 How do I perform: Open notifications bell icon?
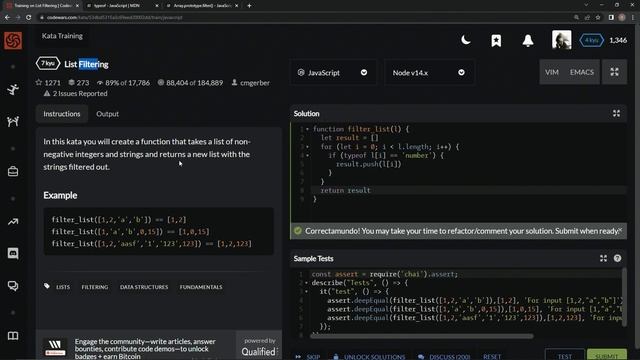click(x=528, y=40)
